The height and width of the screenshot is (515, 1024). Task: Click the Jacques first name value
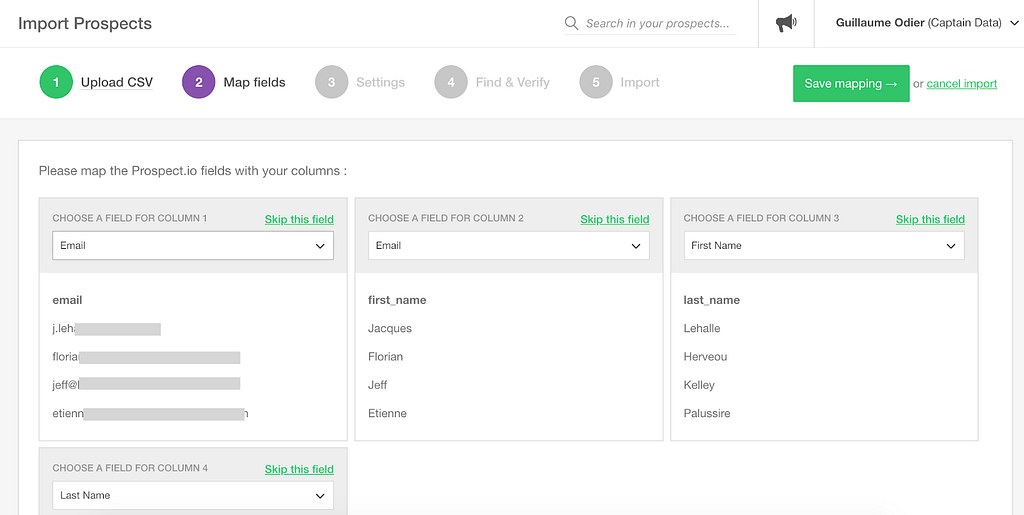tap(390, 328)
